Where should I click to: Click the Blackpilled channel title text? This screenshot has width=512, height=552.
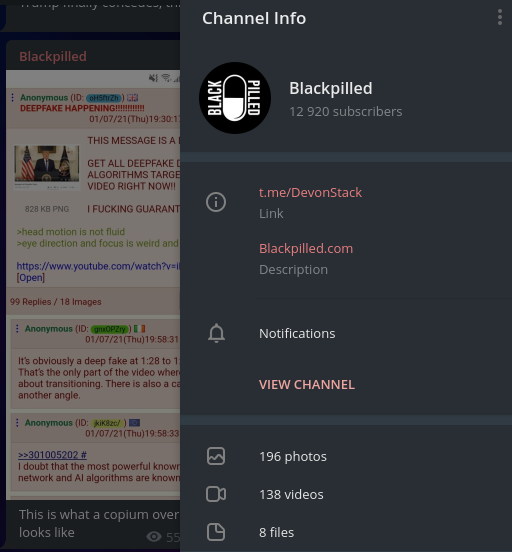[x=331, y=88]
